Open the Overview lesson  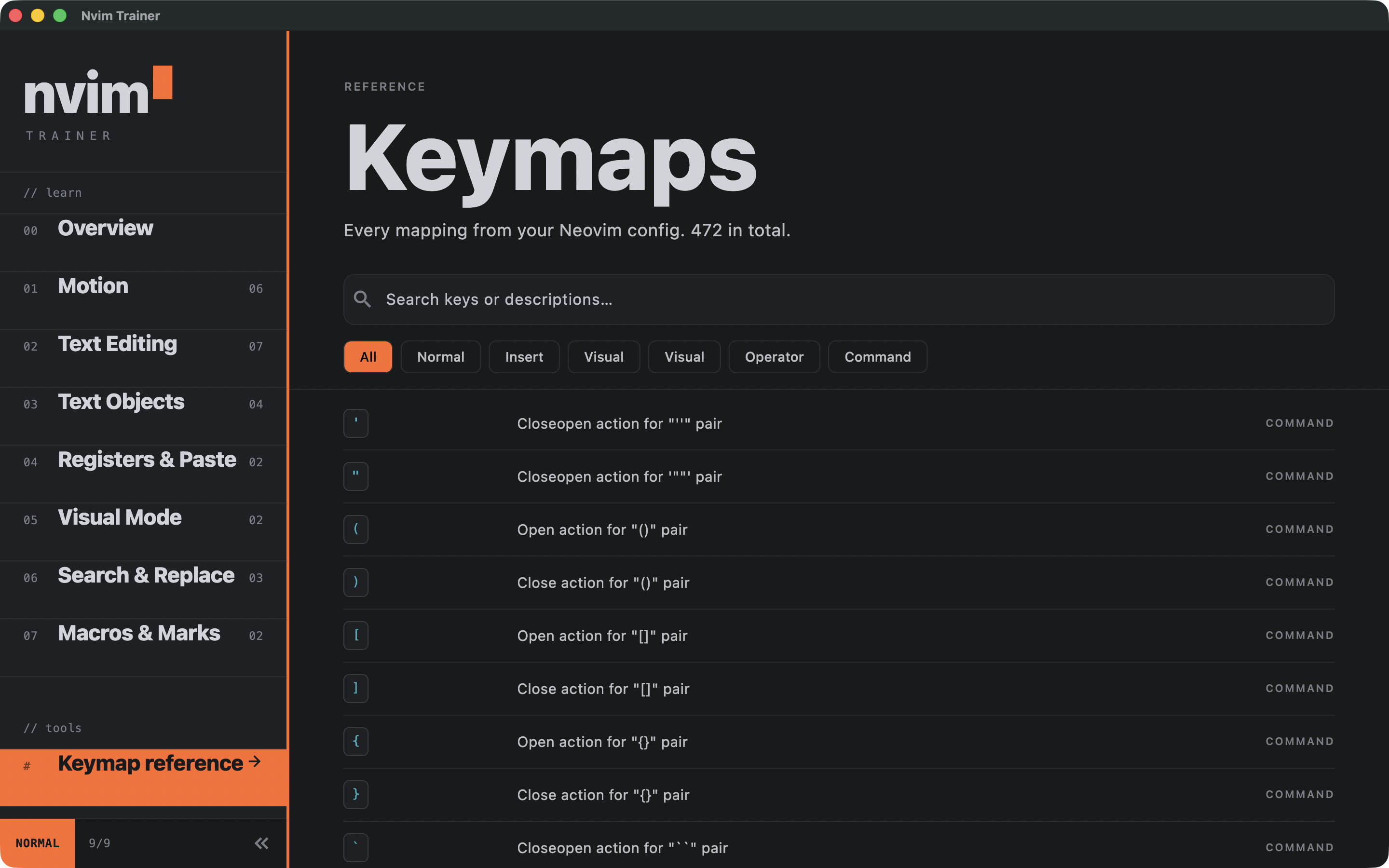[143, 242]
